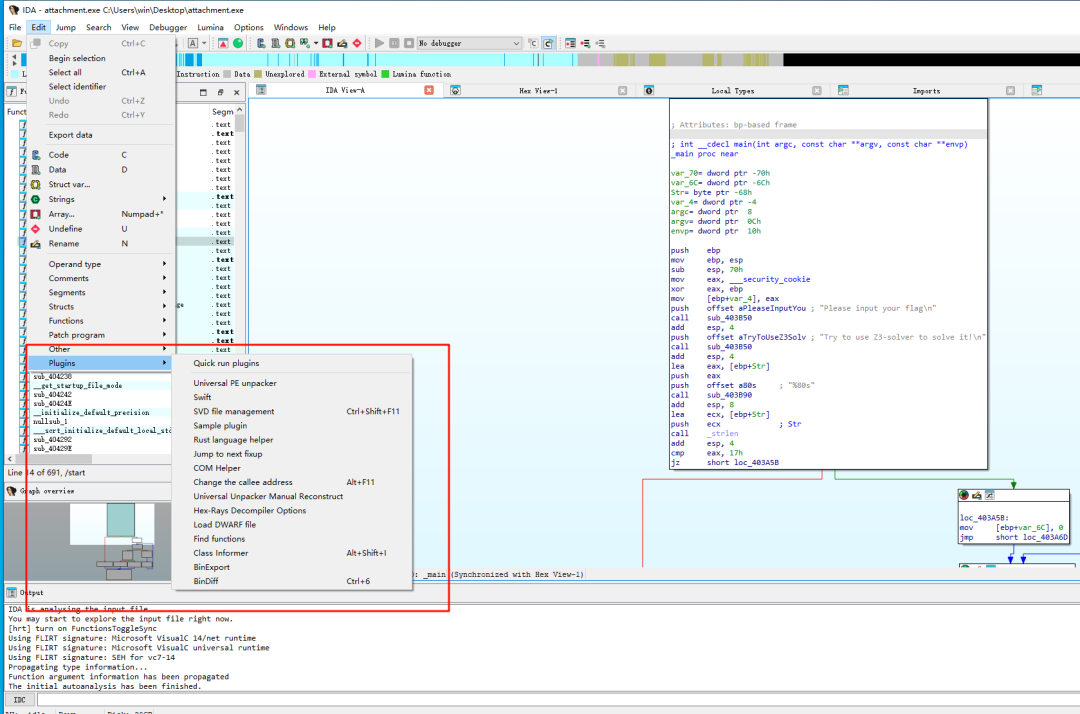
Task: Click the Struct var icon in Edit menu
Action: (36, 185)
